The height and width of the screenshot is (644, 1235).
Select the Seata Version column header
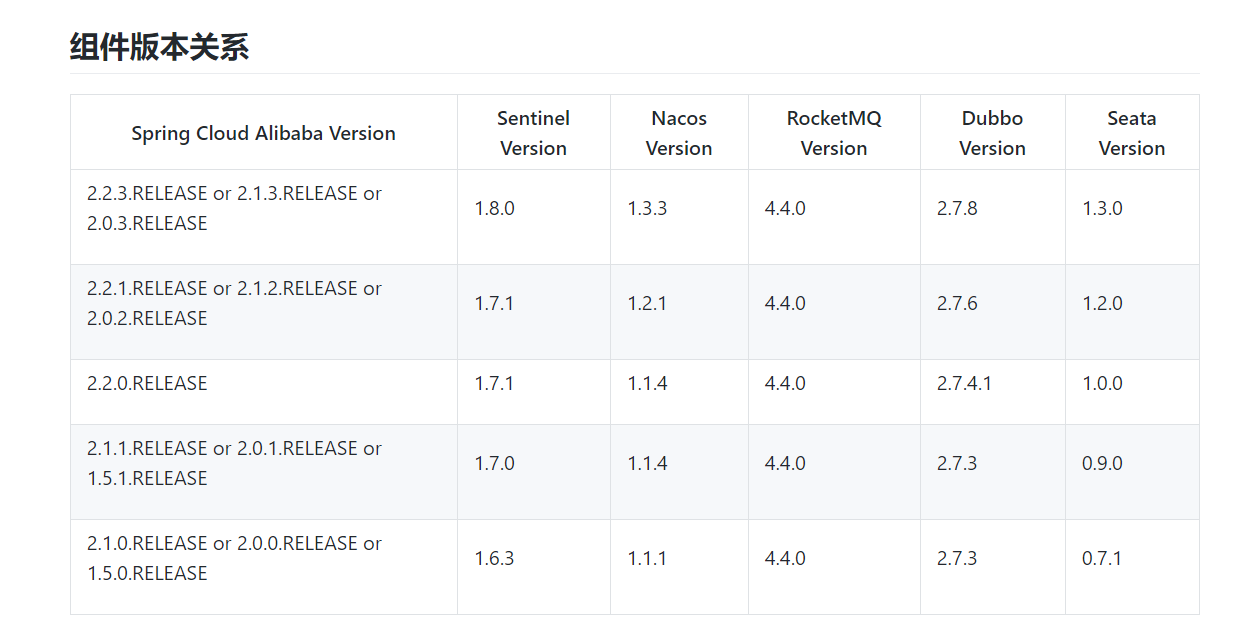pyautogui.click(x=1131, y=133)
